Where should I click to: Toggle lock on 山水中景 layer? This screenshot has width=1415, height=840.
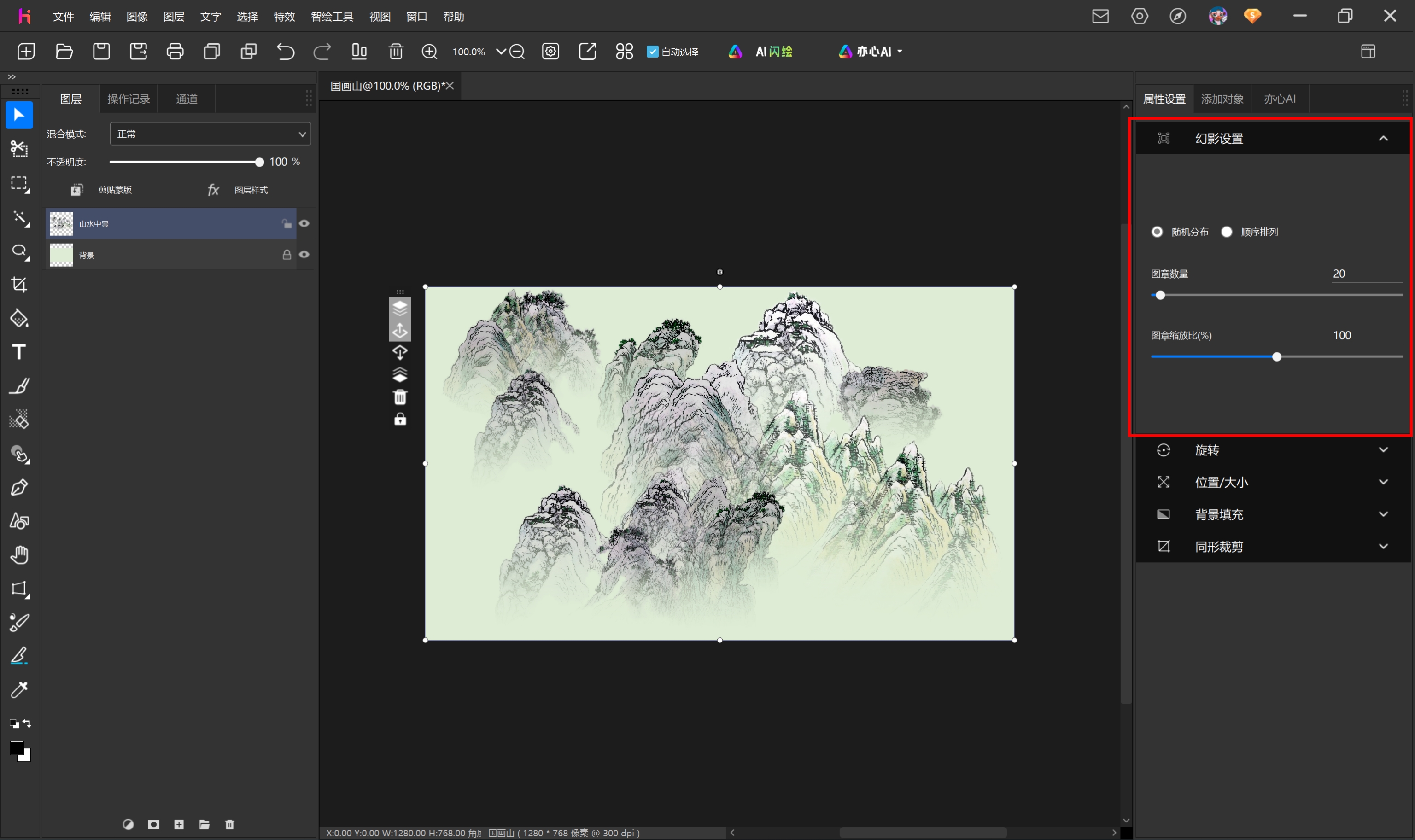click(287, 223)
